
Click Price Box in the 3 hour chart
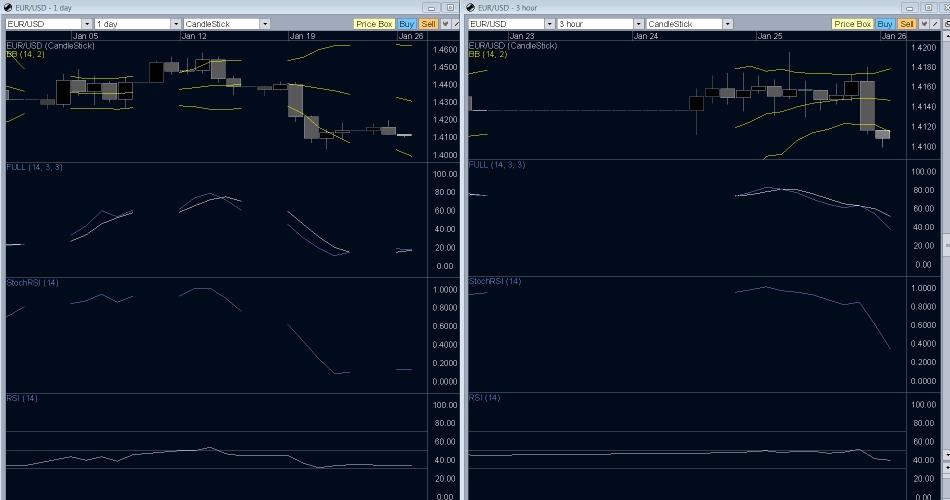[852, 24]
